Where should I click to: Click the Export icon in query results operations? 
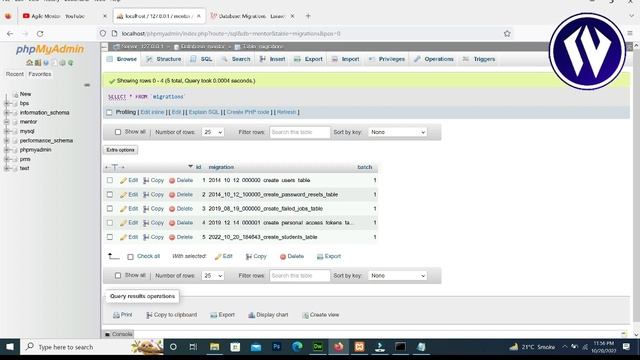pos(213,315)
